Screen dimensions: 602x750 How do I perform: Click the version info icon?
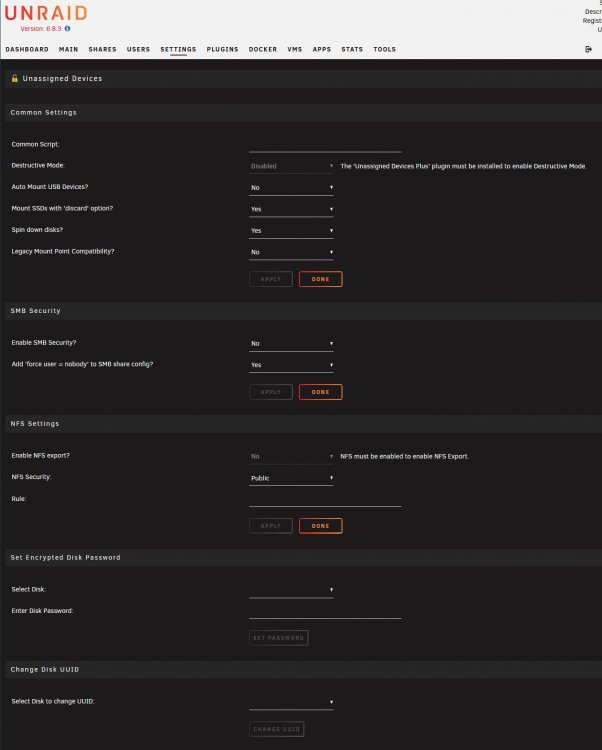click(x=67, y=29)
